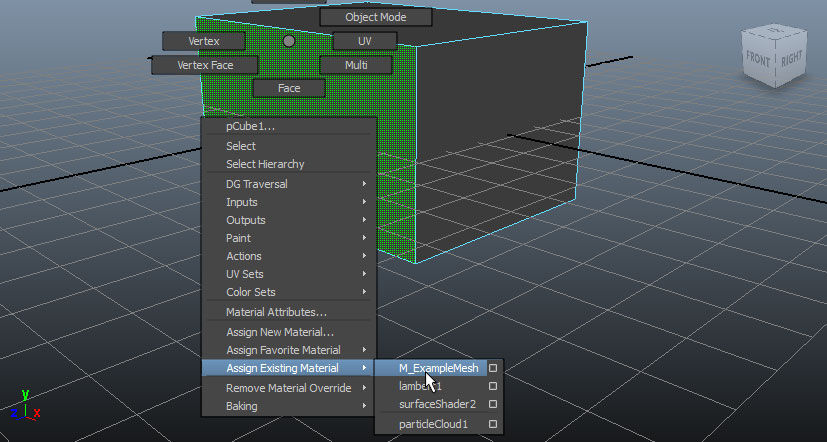Assign M_ExampleMesh material to the cube
Screen dimensions: 827x442
click(x=438, y=368)
